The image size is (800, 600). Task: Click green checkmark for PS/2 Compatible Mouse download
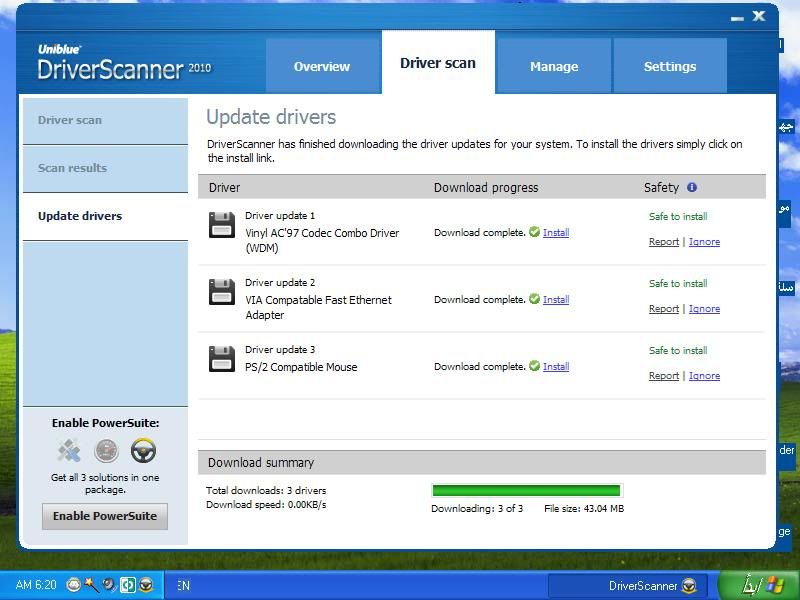(x=534, y=365)
